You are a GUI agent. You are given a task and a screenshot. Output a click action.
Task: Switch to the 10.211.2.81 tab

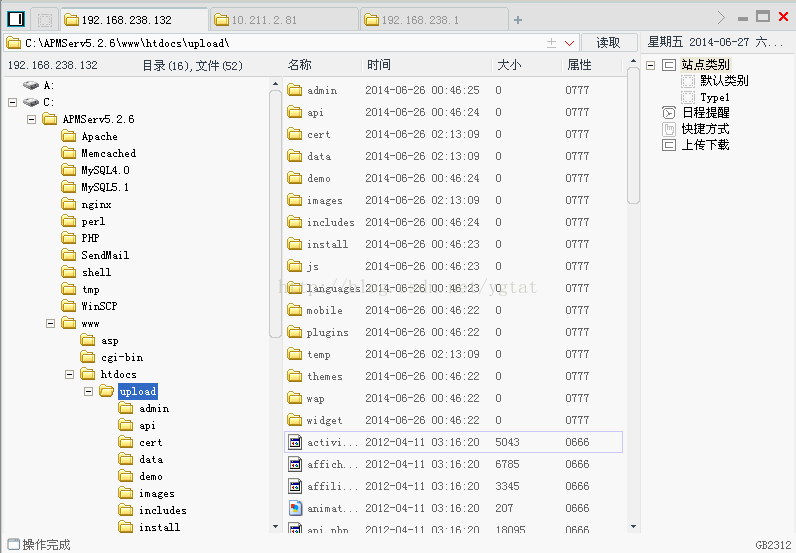click(284, 20)
